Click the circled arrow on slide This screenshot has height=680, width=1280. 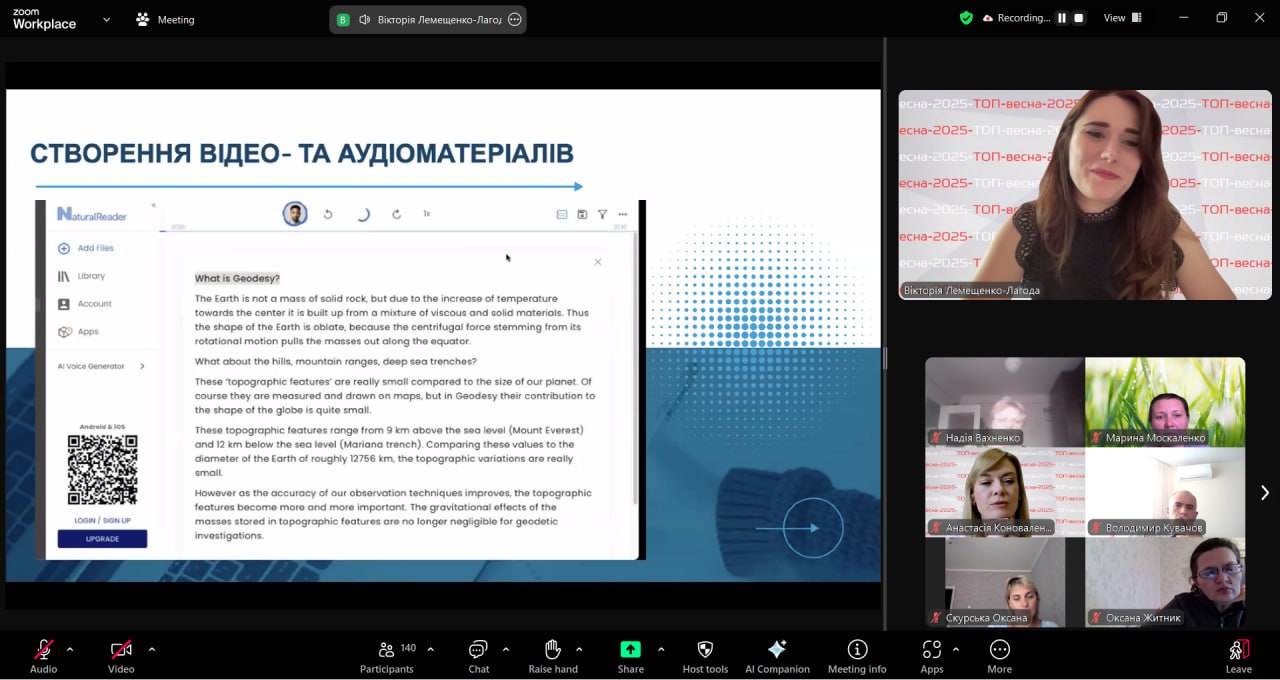pos(813,527)
